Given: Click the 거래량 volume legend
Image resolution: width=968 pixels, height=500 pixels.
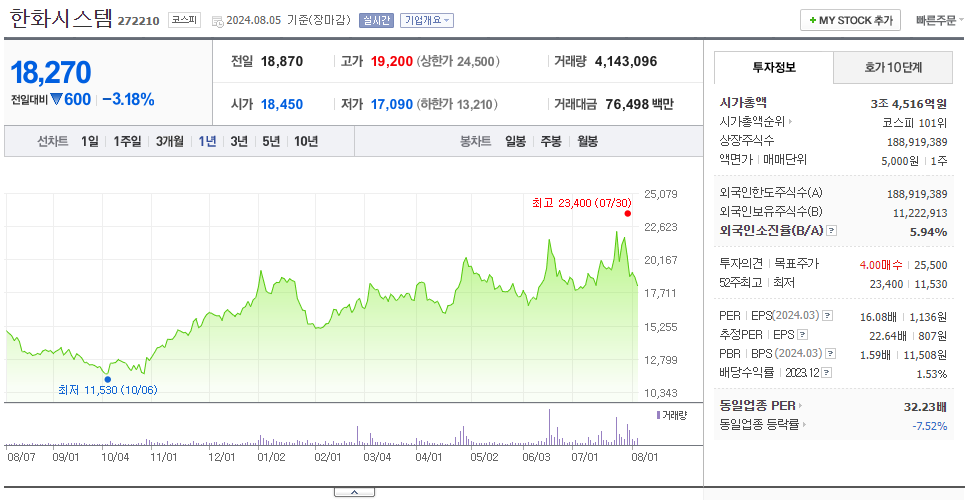Looking at the screenshot, I should click(671, 415).
